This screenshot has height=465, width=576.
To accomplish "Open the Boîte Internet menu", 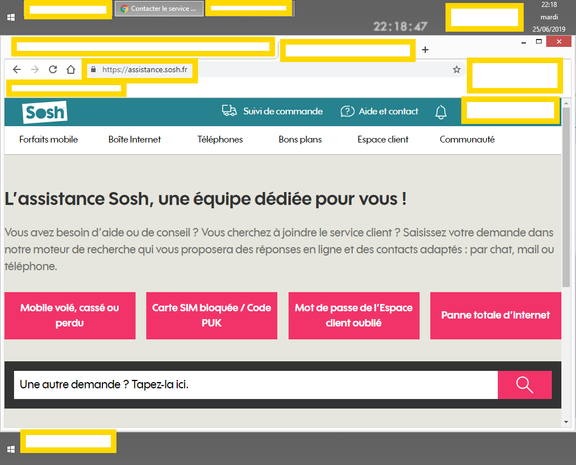I will click(134, 140).
